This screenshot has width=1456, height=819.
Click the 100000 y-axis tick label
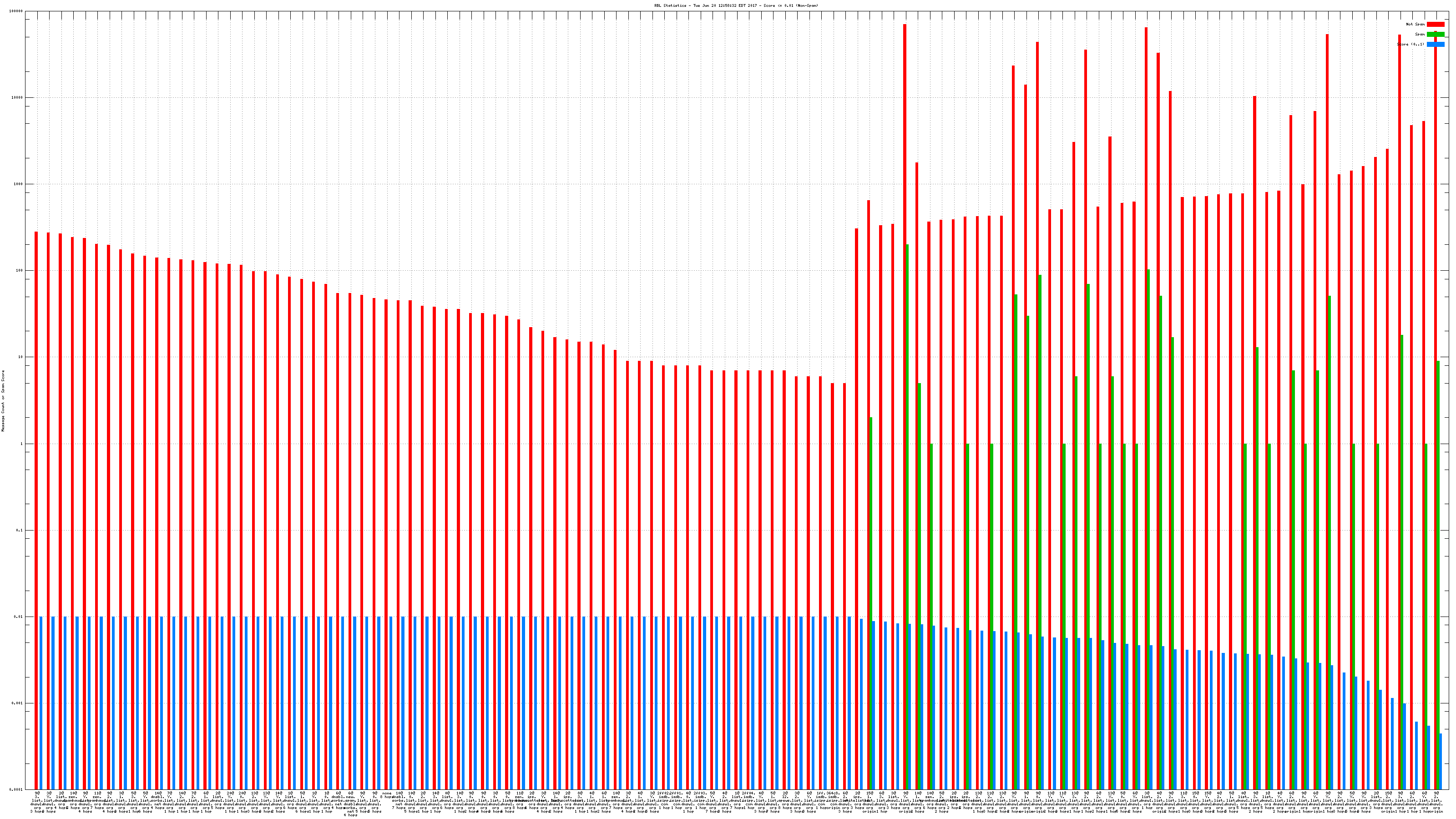click(x=17, y=11)
